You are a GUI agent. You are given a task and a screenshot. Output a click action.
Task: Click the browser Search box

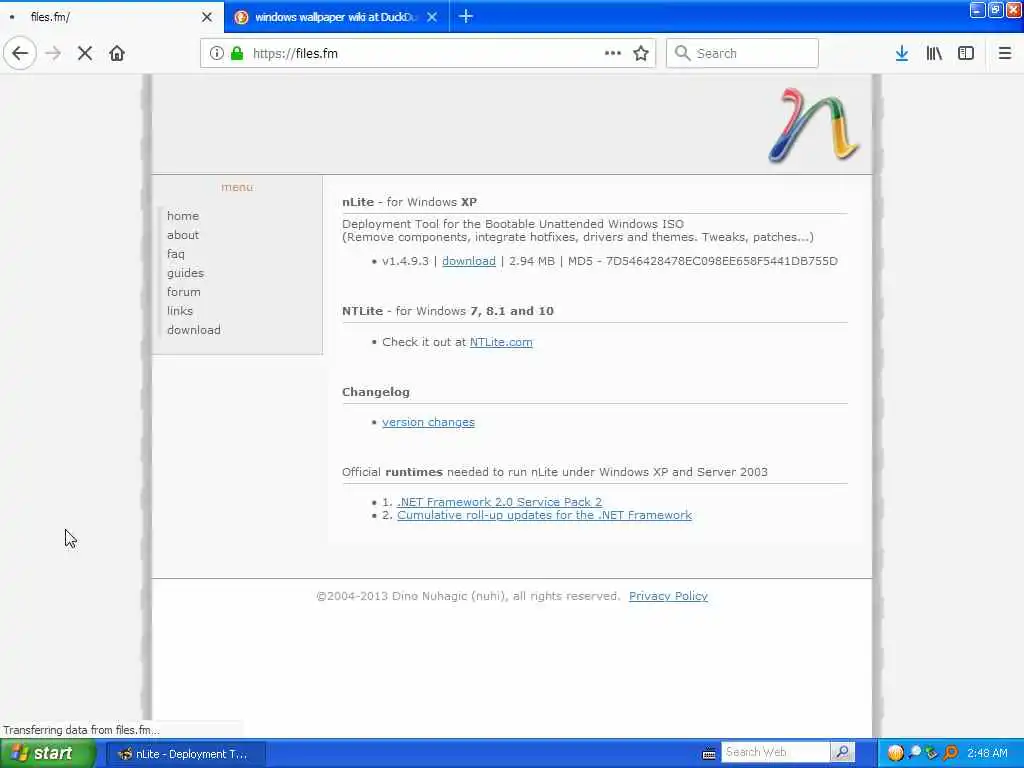(x=742, y=54)
